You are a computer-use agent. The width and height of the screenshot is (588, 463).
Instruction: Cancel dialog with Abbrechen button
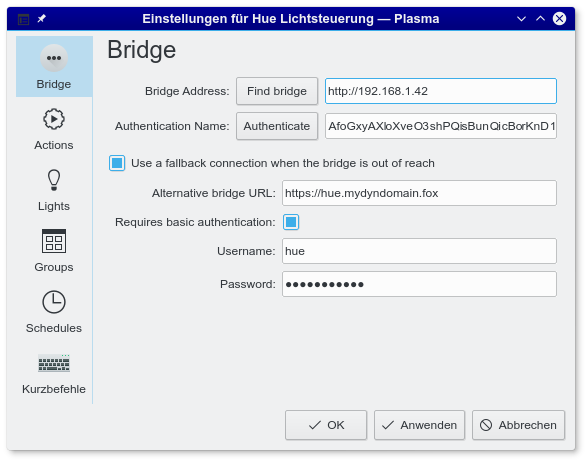[518, 425]
